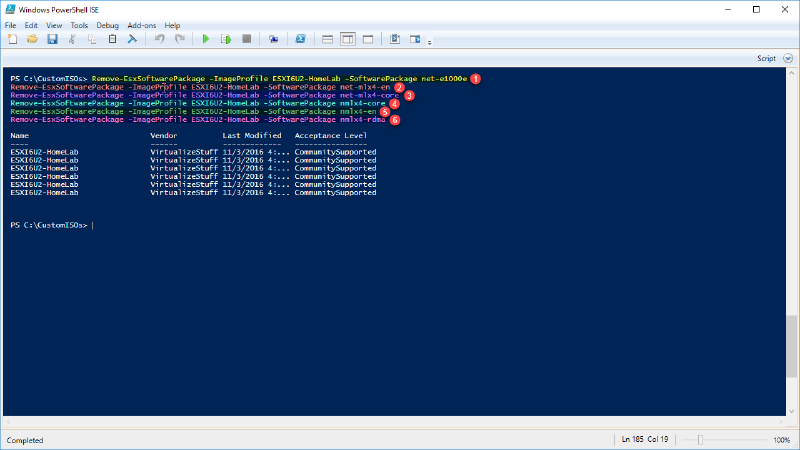Save the script with the floppy disk icon
Viewport: 800px width, 450px height.
(x=52, y=39)
